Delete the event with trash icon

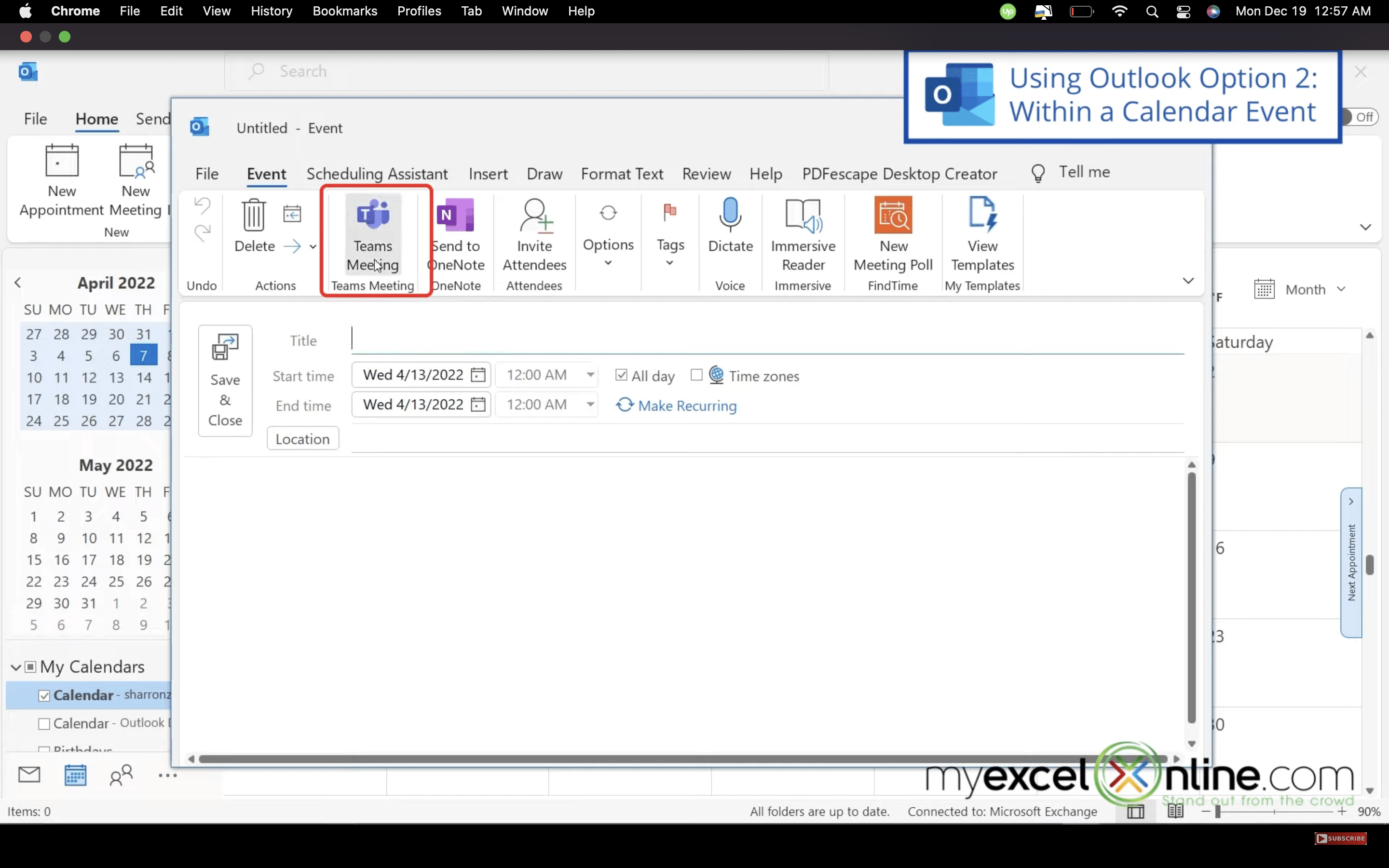tap(254, 215)
